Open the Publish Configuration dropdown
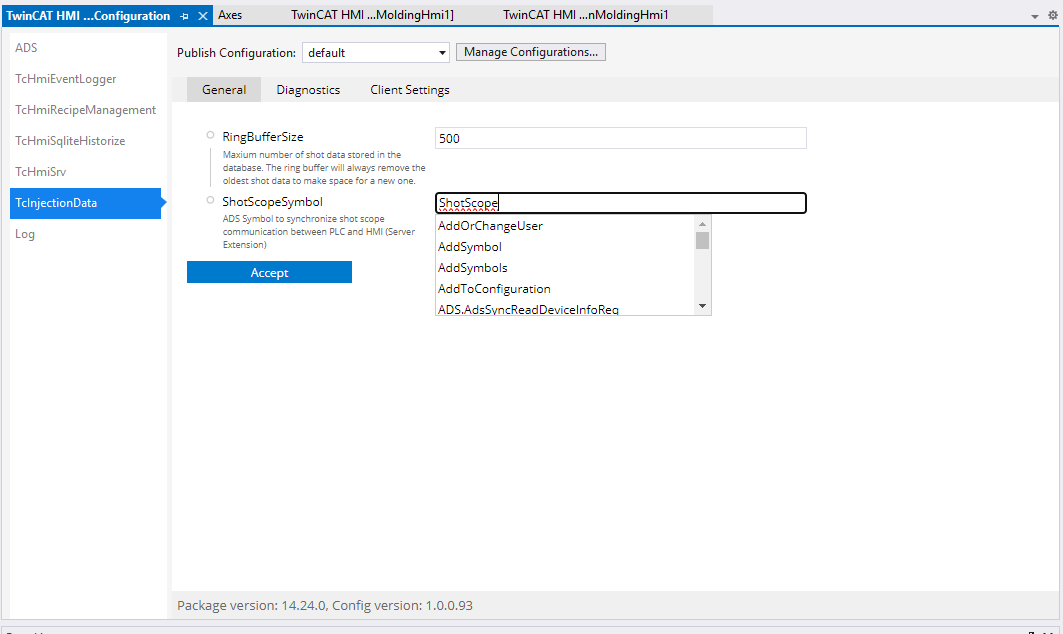Viewport: 1063px width, 634px height. pos(376,53)
